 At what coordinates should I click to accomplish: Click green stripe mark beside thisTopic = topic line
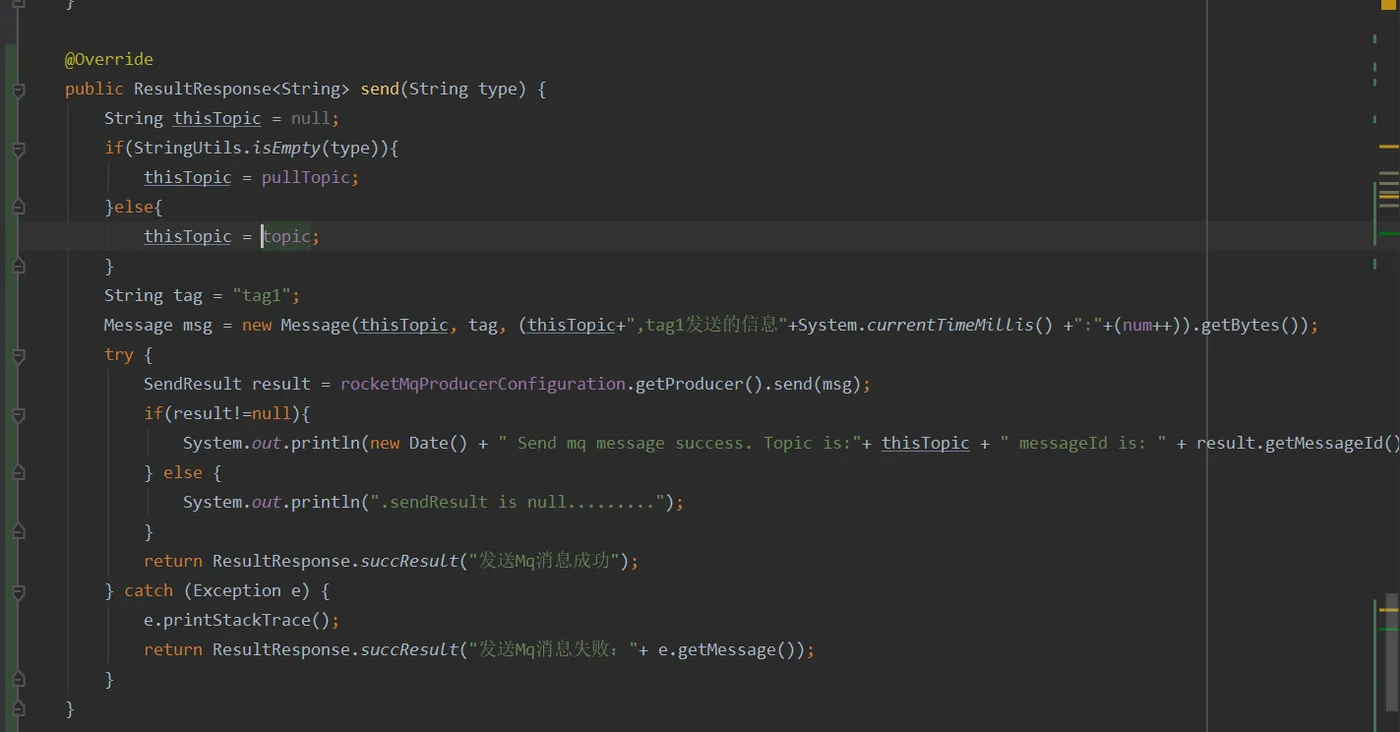point(1389,234)
